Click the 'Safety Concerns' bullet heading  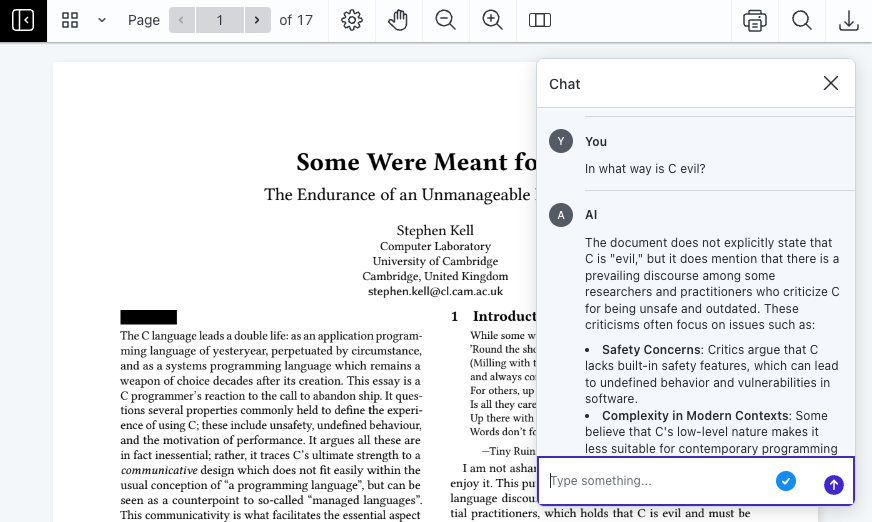pos(651,350)
